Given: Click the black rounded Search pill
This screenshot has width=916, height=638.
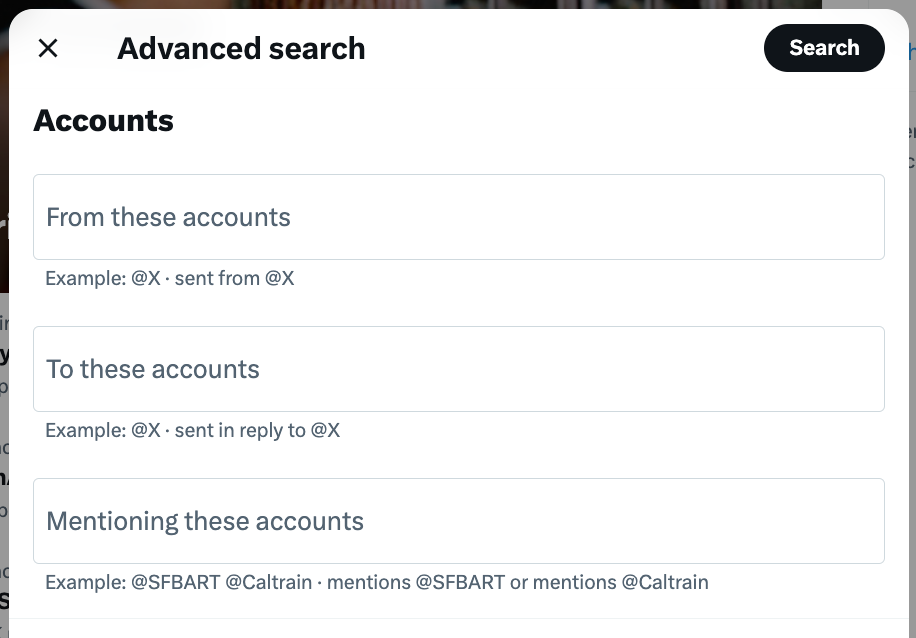Looking at the screenshot, I should pyautogui.click(x=824, y=47).
